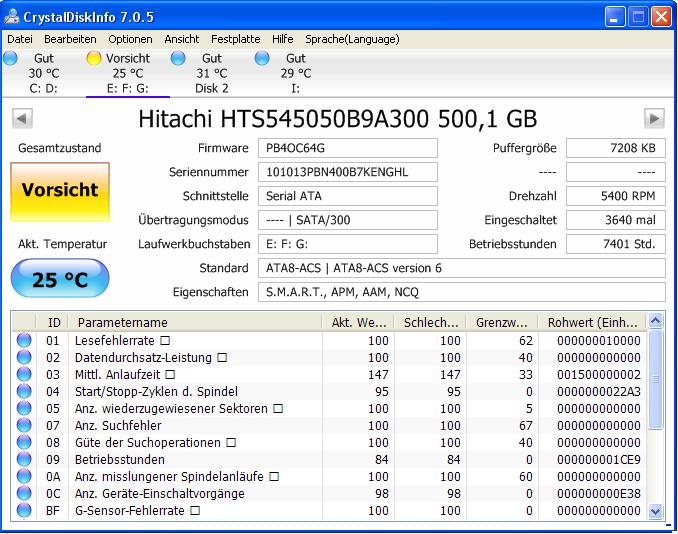Click status orb of row 03 Mittl. Anlaufzeit
This screenshot has width=678, height=534.
point(24,374)
